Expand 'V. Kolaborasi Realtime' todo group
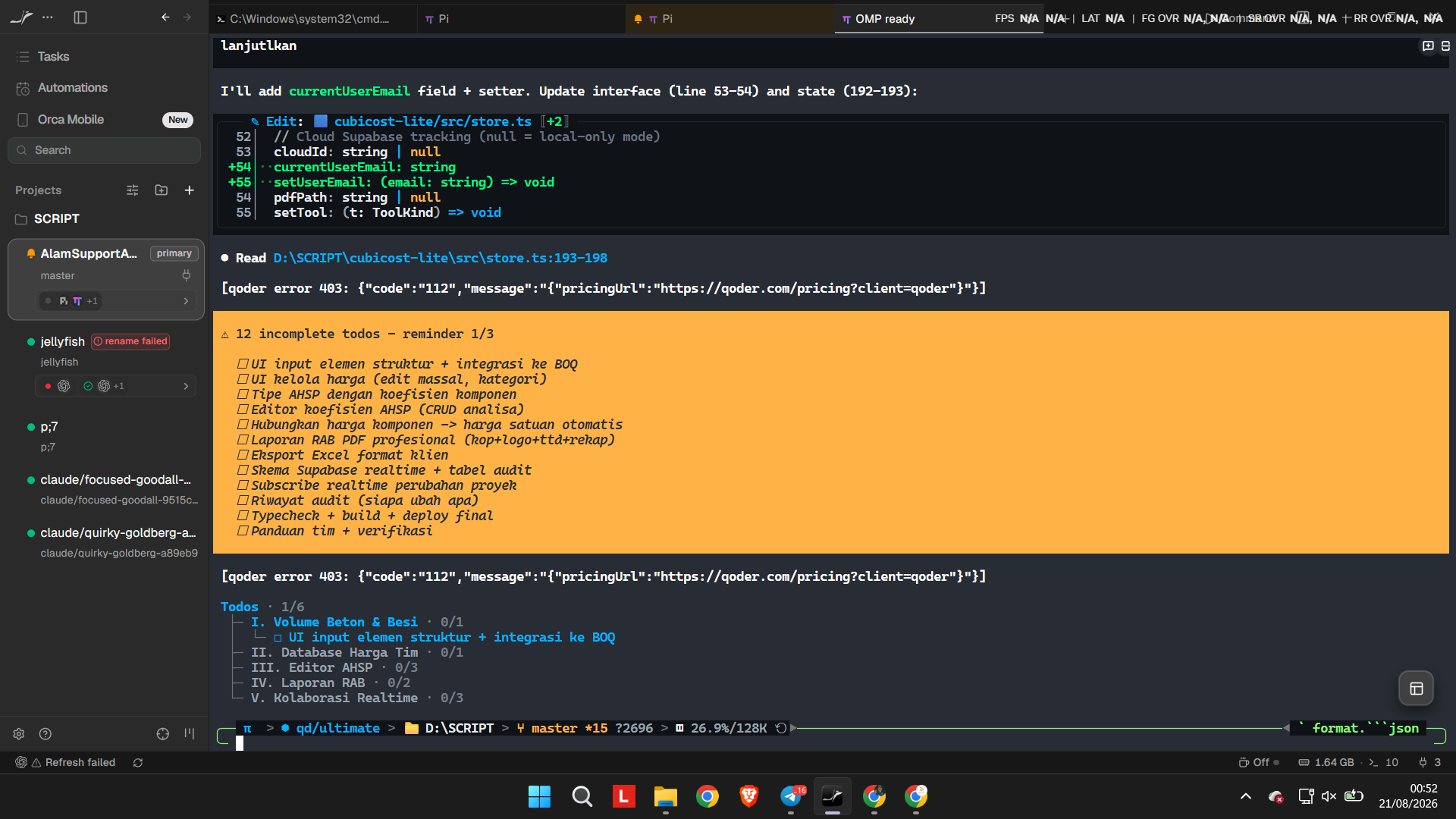The image size is (1456, 819). point(334,698)
